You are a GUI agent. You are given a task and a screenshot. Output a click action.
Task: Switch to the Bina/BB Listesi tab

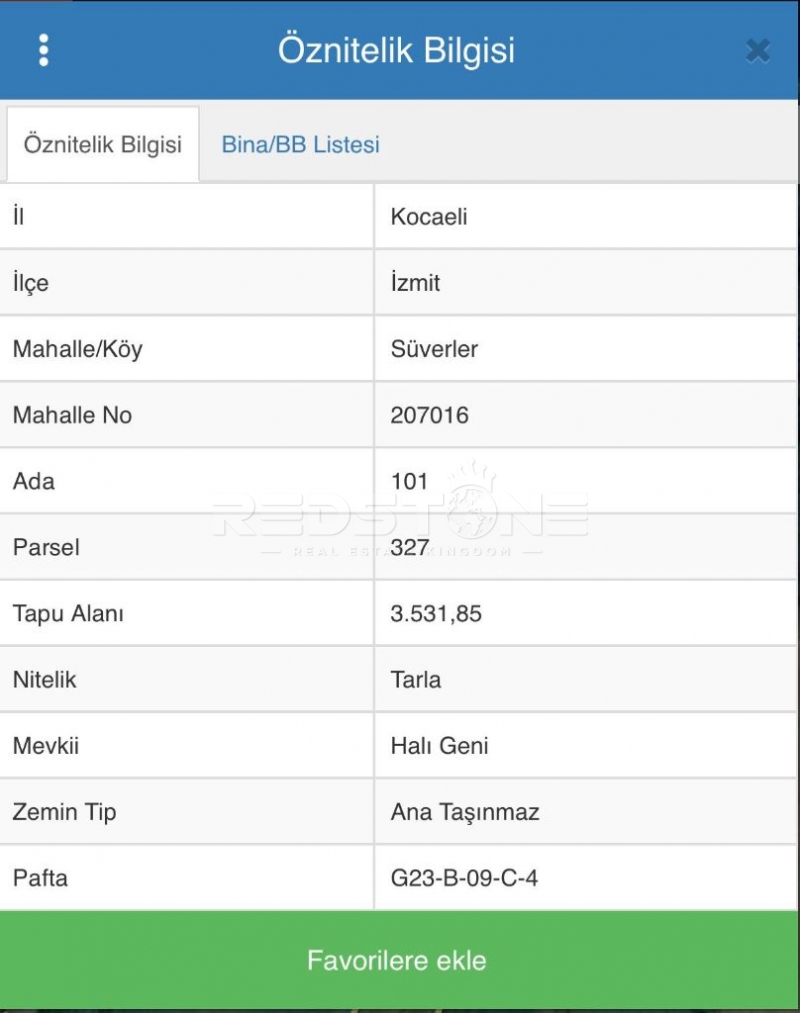point(300,144)
